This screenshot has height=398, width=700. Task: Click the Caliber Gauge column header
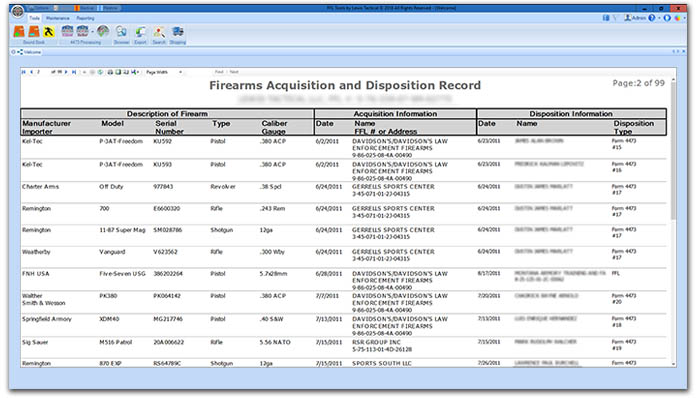pyautogui.click(x=274, y=127)
